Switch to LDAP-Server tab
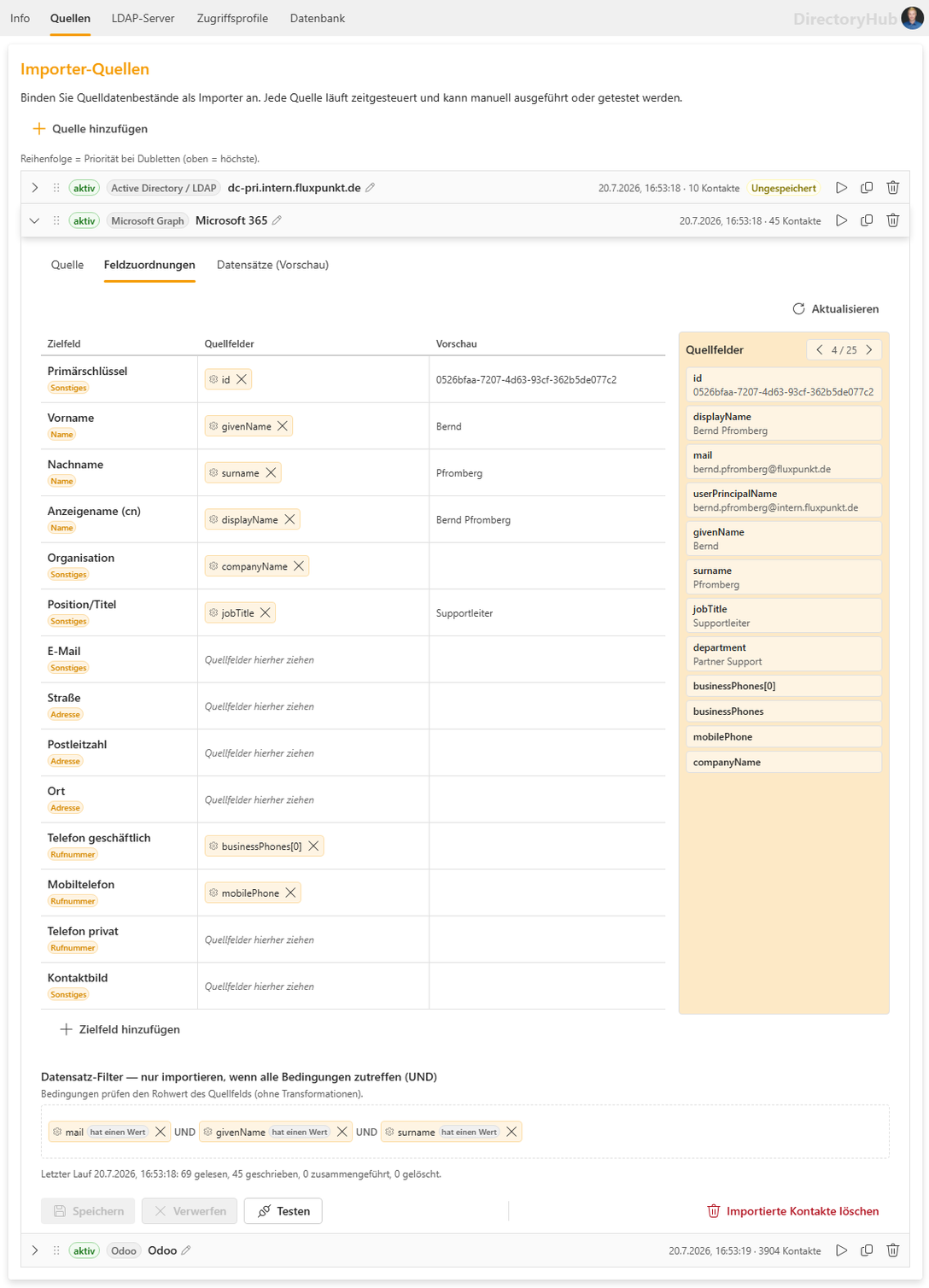Screen dimensions: 929x1288 click(143, 18)
